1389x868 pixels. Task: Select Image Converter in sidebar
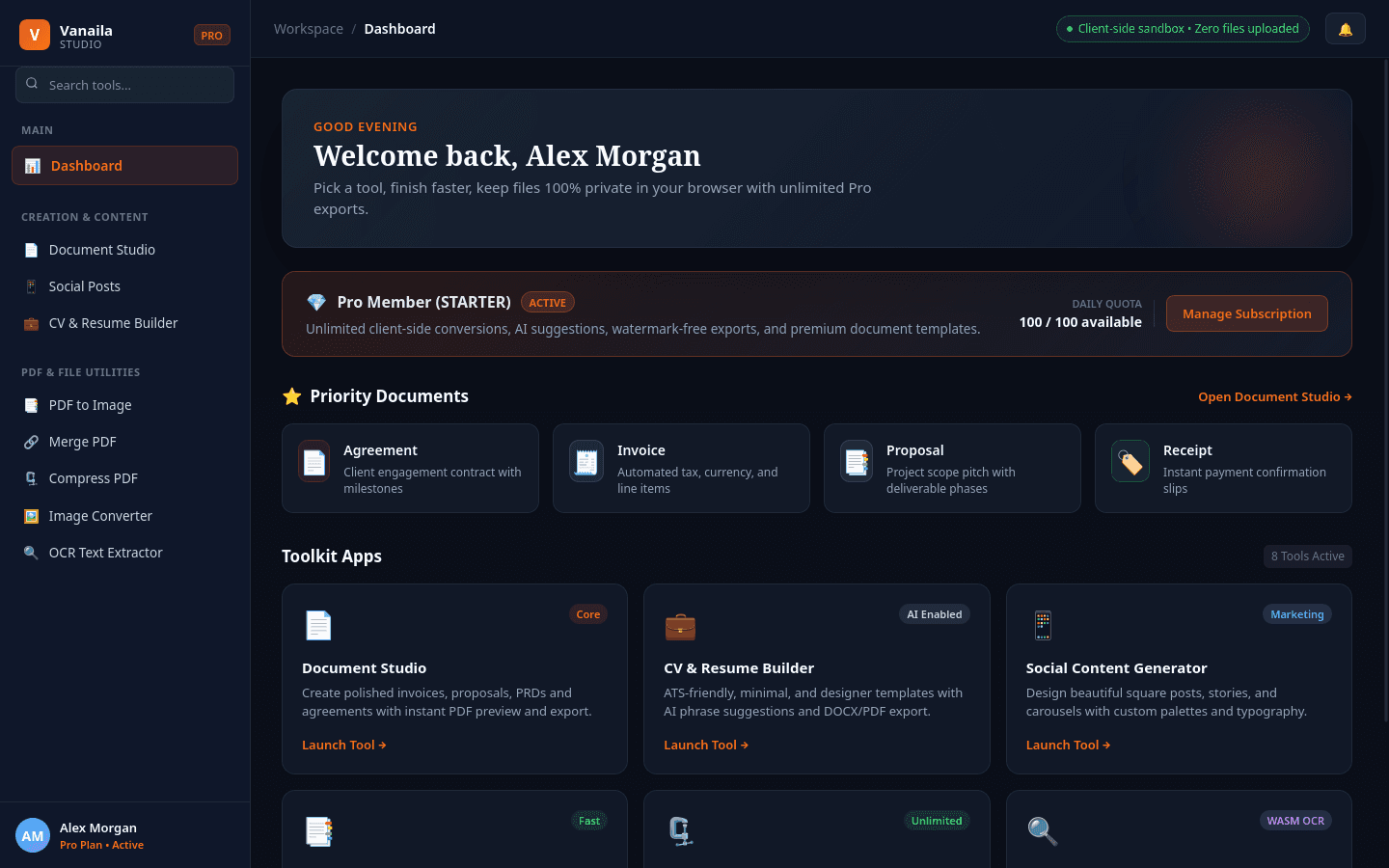tap(124, 516)
